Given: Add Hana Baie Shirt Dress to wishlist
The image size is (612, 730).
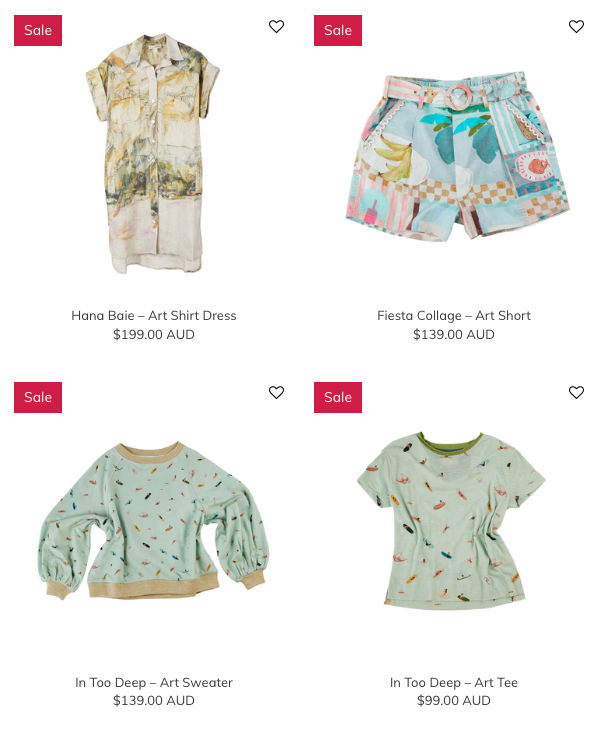Looking at the screenshot, I should 276,27.
